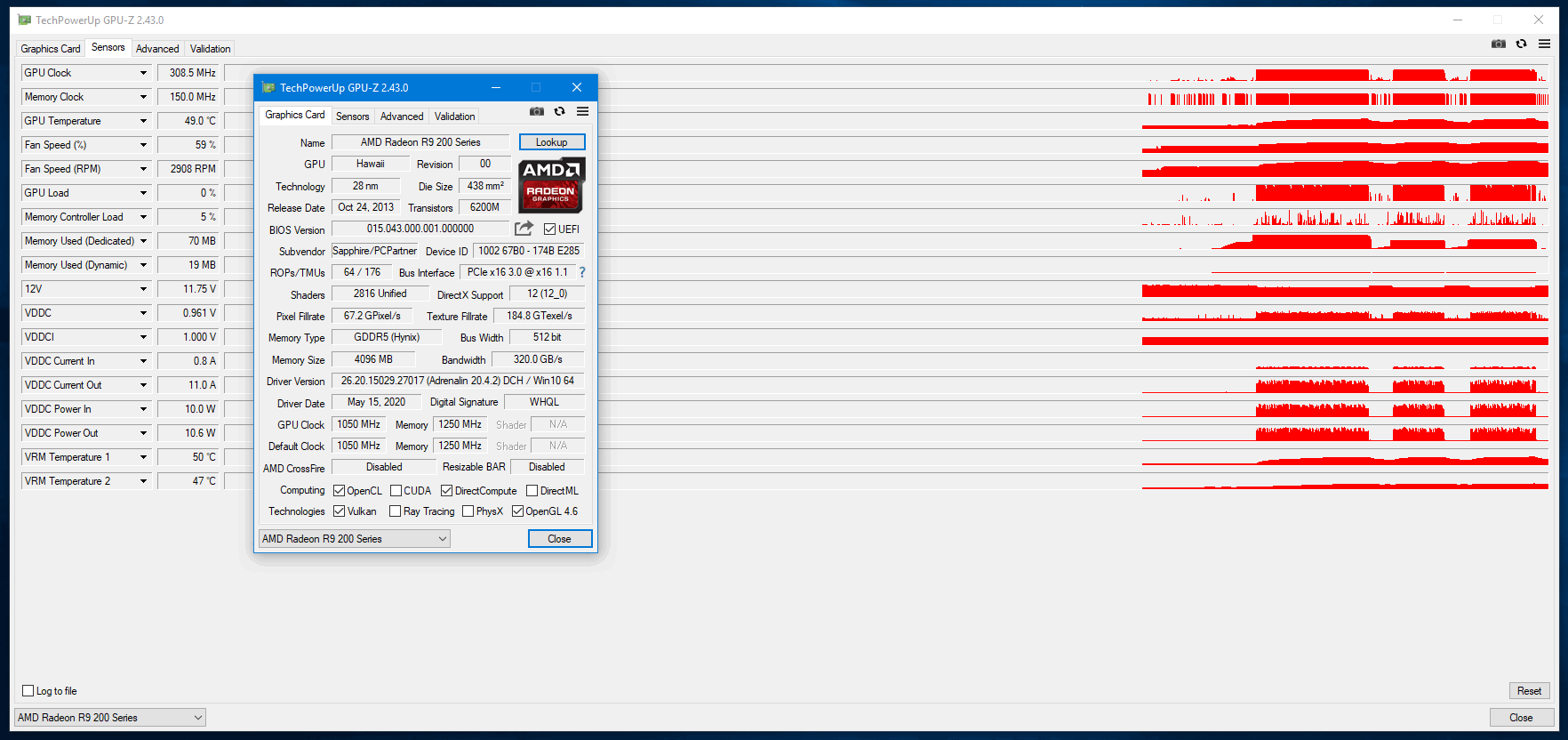This screenshot has height=740, width=1568.
Task: Click Release Date value Oct 24, 2013
Action: [365, 207]
